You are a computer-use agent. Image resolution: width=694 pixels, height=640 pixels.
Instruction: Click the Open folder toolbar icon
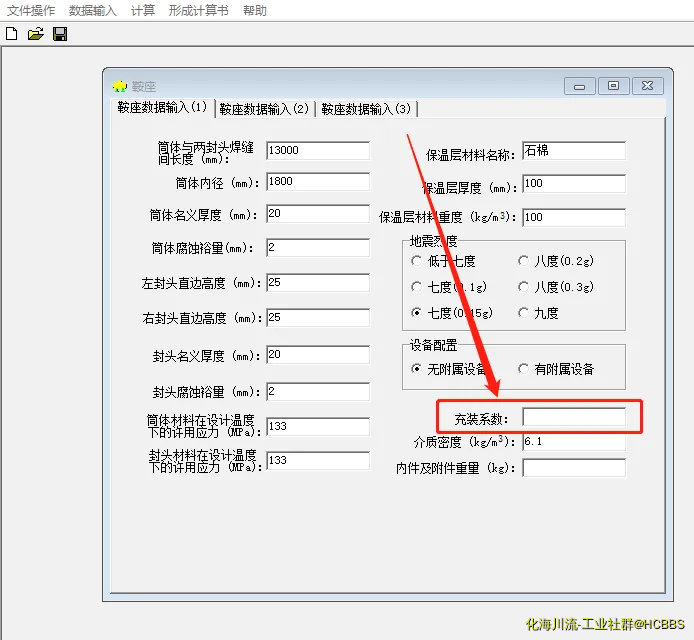[x=36, y=34]
